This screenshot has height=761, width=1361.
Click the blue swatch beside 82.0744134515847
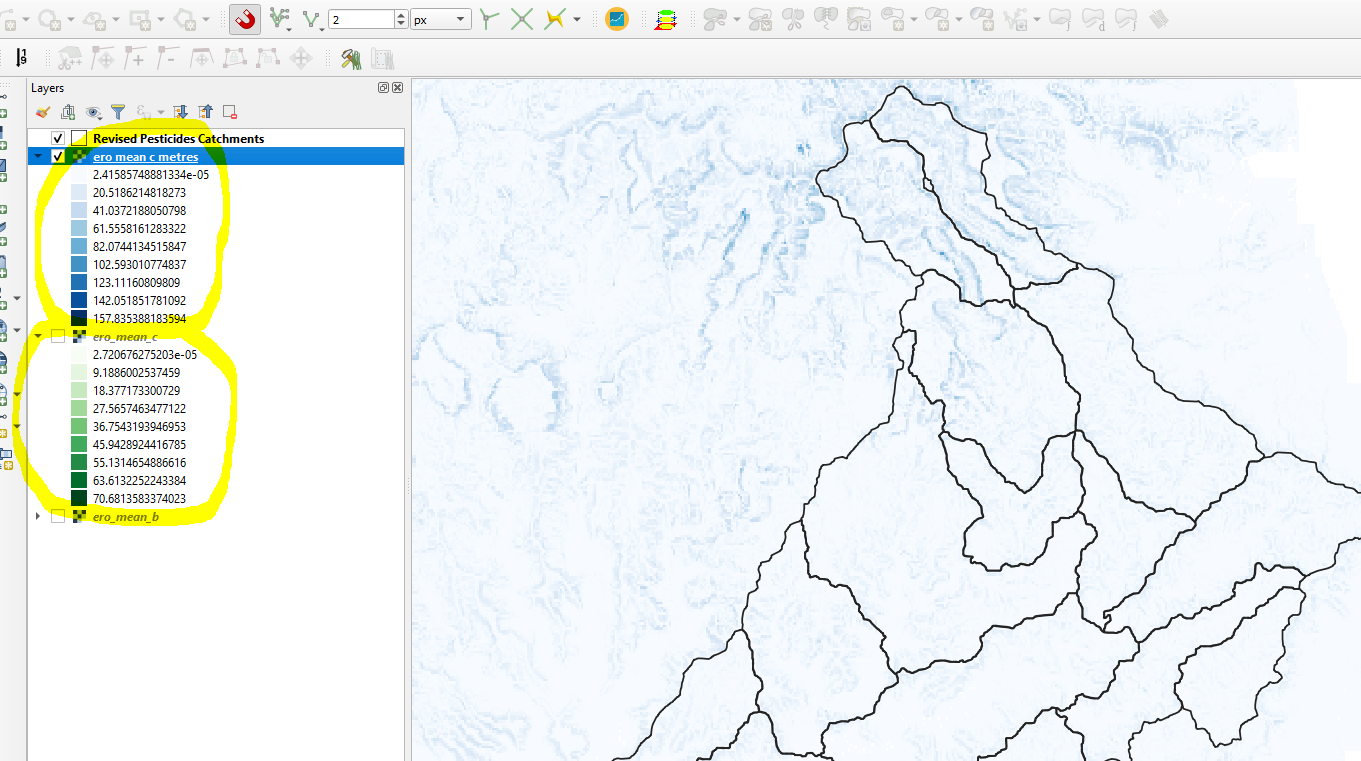tap(79, 247)
